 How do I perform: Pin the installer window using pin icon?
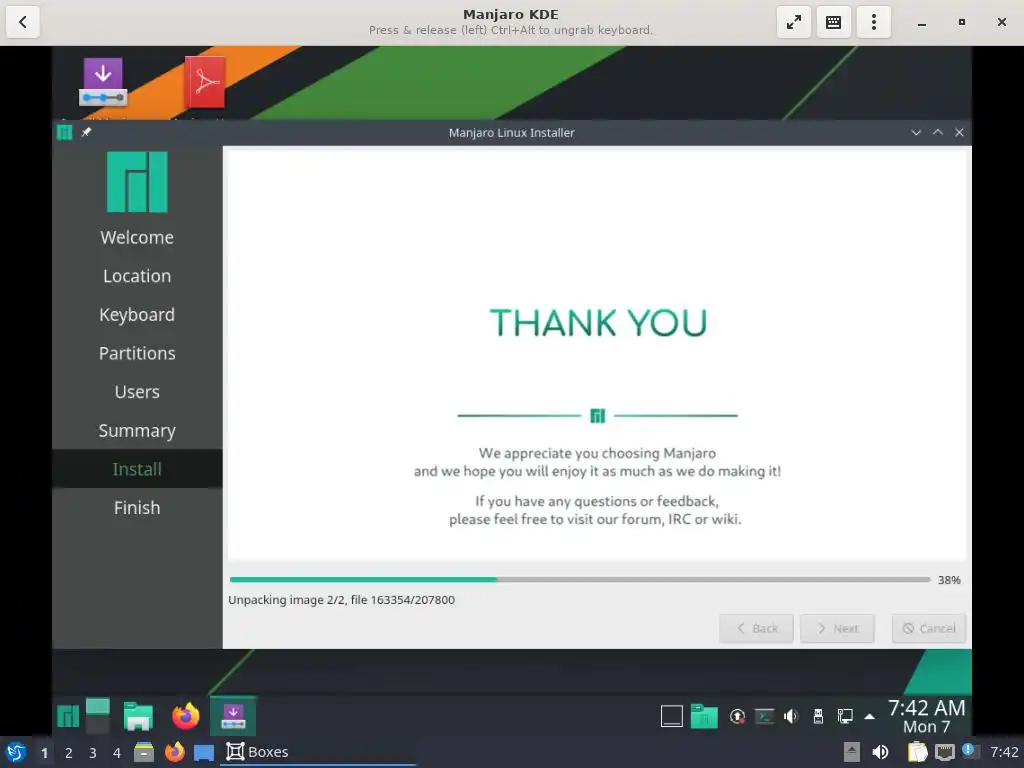pos(86,133)
